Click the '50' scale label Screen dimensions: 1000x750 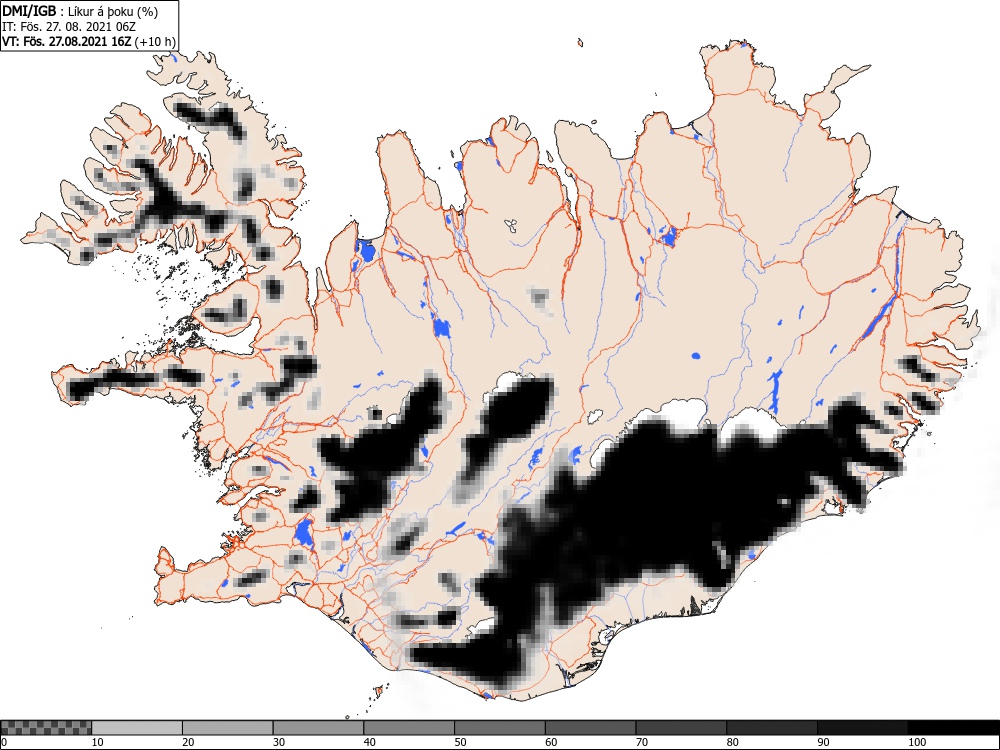tap(460, 742)
